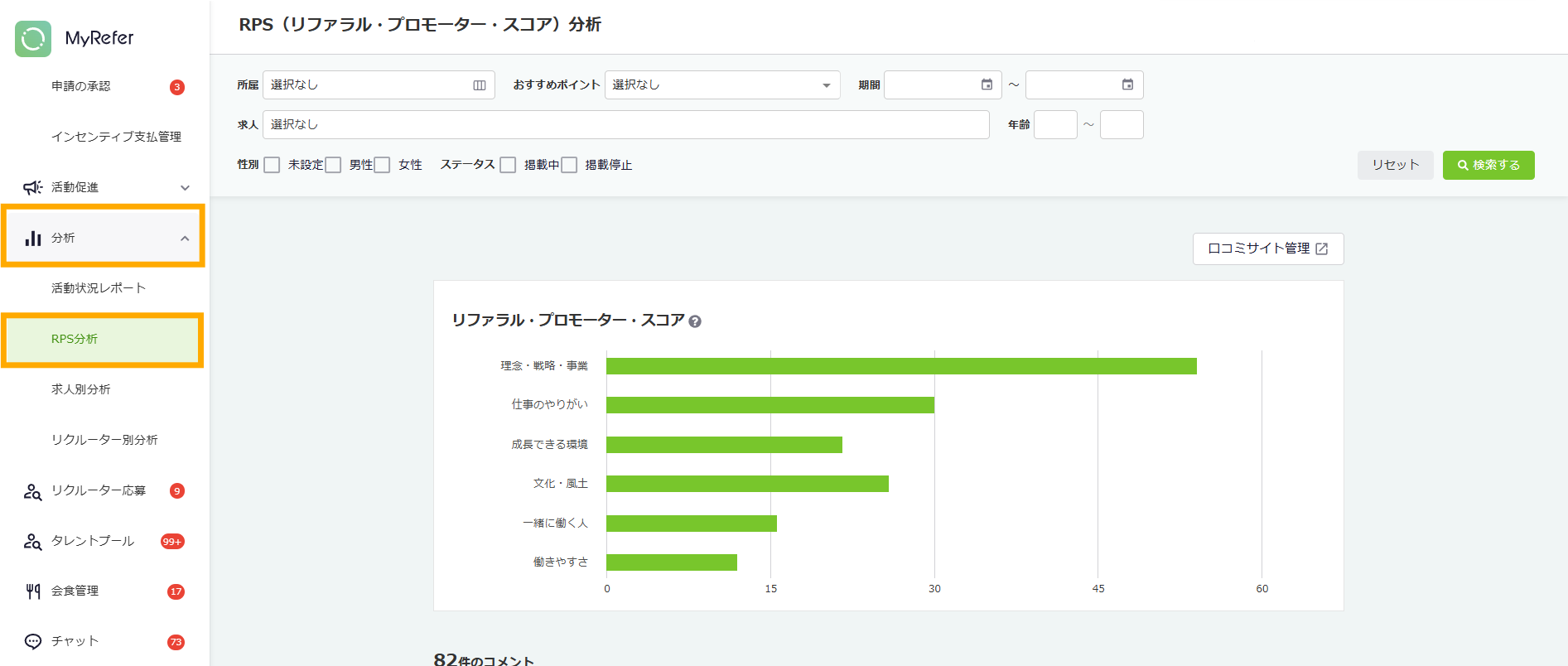
Task: Click the 所属 field column selector icon
Action: (x=480, y=85)
